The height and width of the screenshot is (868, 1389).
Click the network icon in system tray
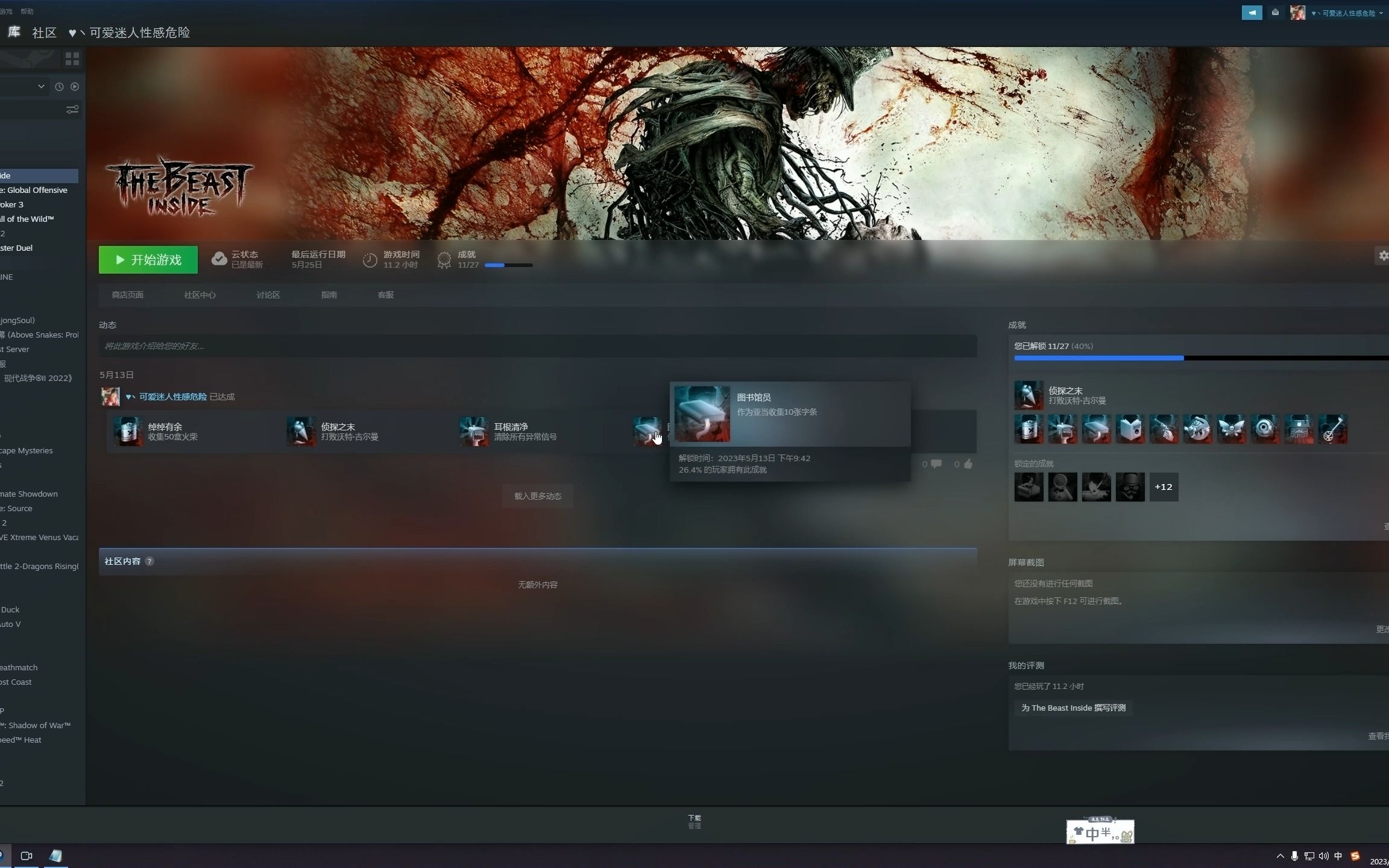pos(1309,856)
